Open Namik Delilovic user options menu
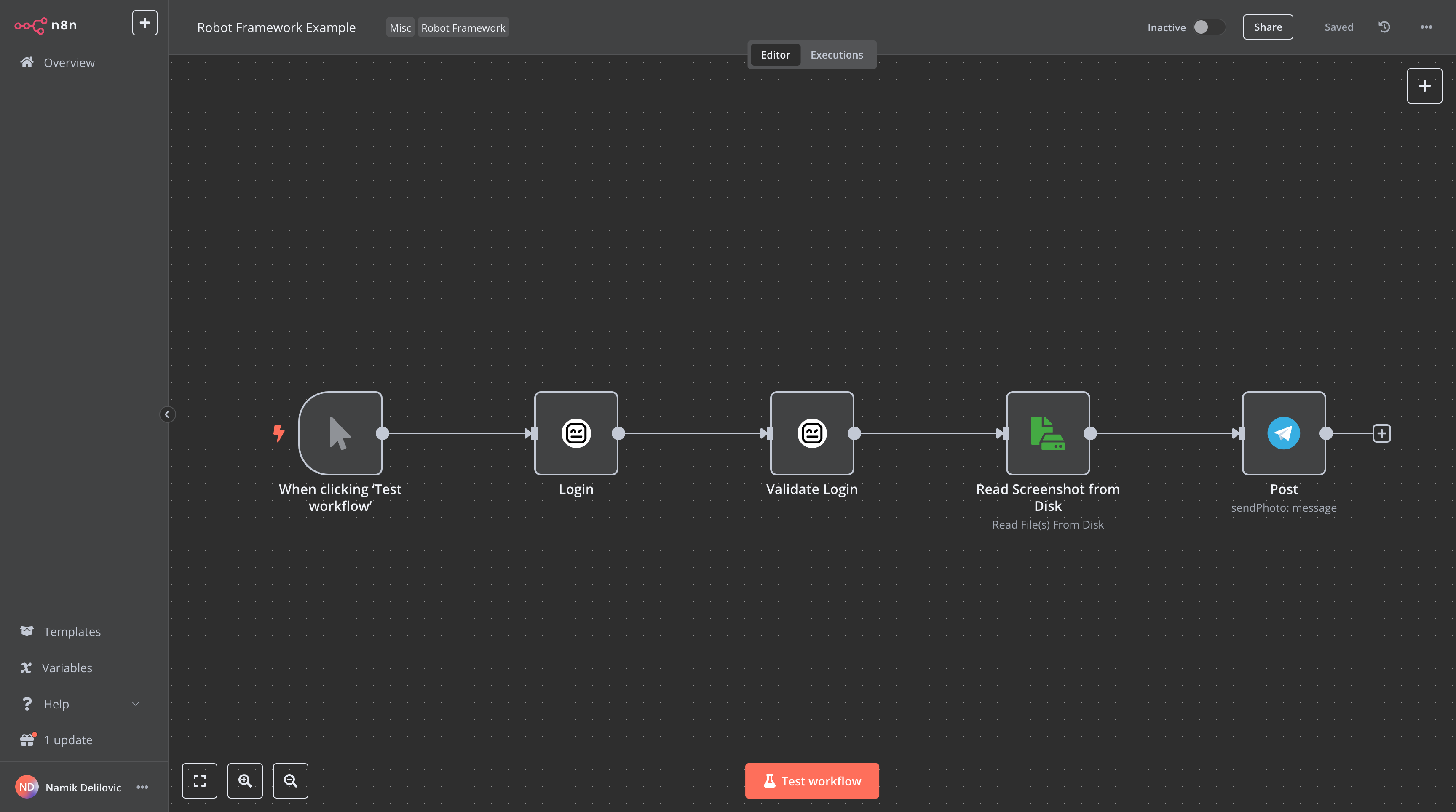The width and height of the screenshot is (1456, 812). point(142,787)
